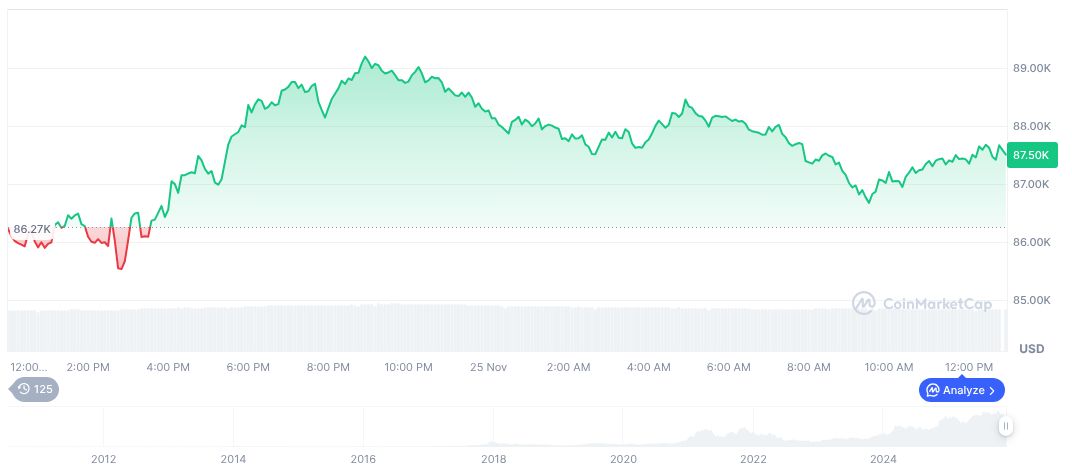
Task: Click the 10:00 AM time axis label
Action: coord(889,367)
